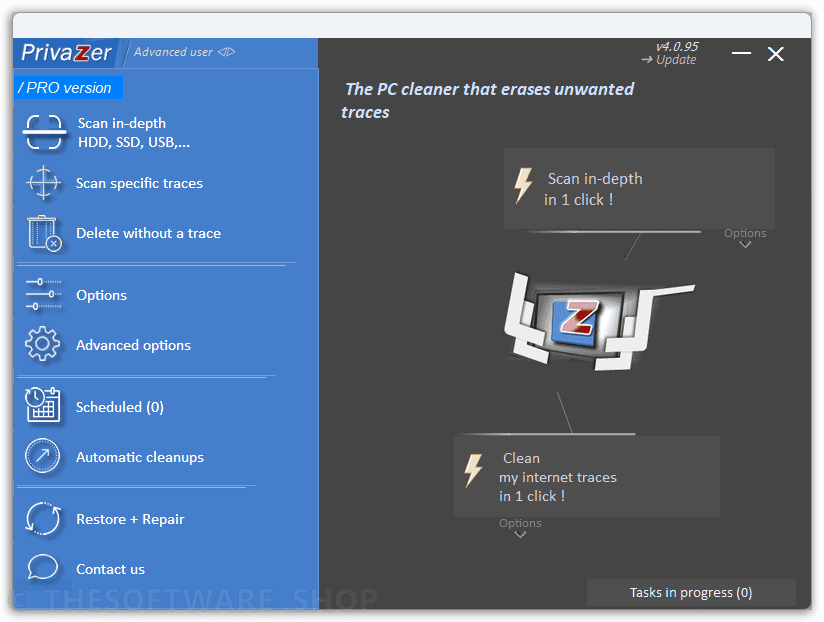Open Scan specific traces
The image size is (824, 622).
click(x=139, y=183)
